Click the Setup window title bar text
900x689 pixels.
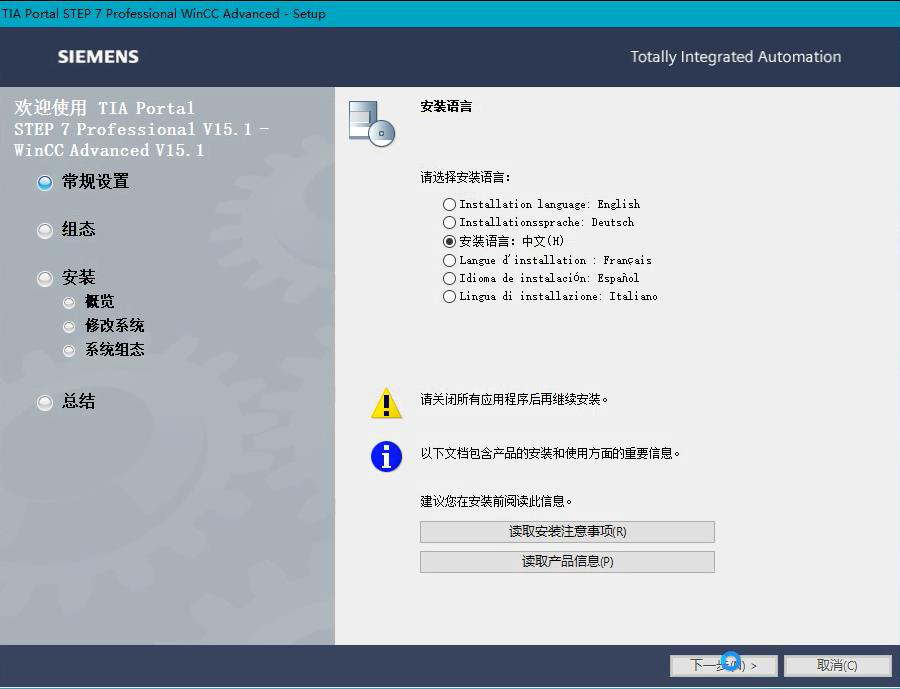(x=164, y=13)
